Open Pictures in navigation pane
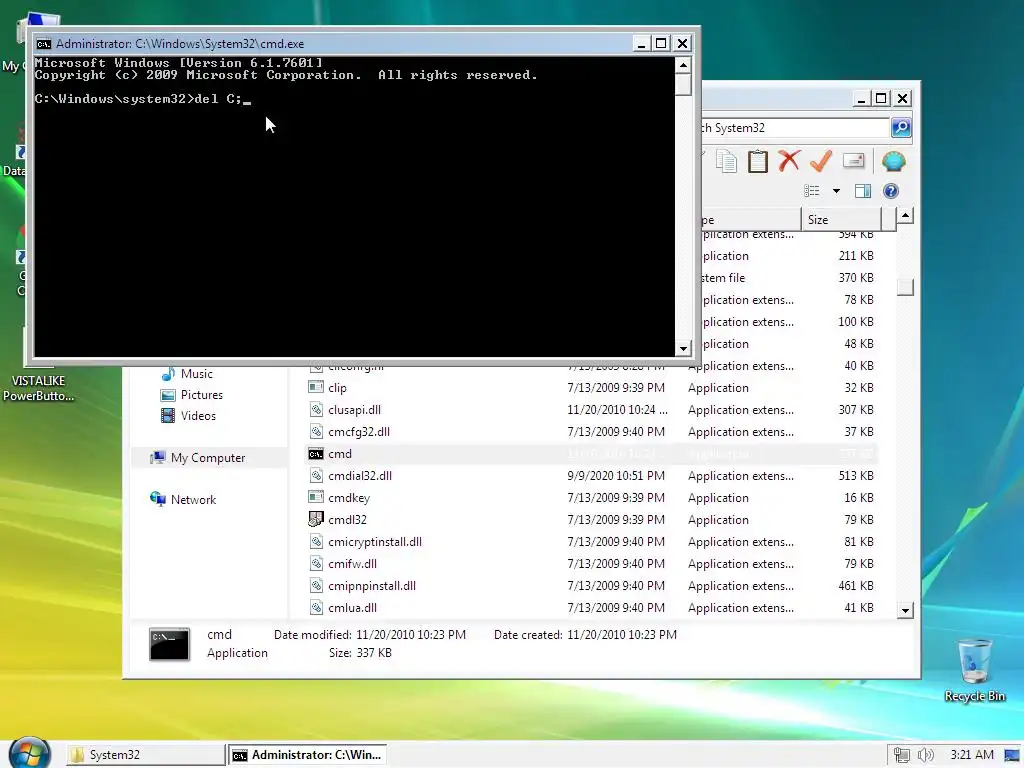1024x768 pixels. [191, 394]
